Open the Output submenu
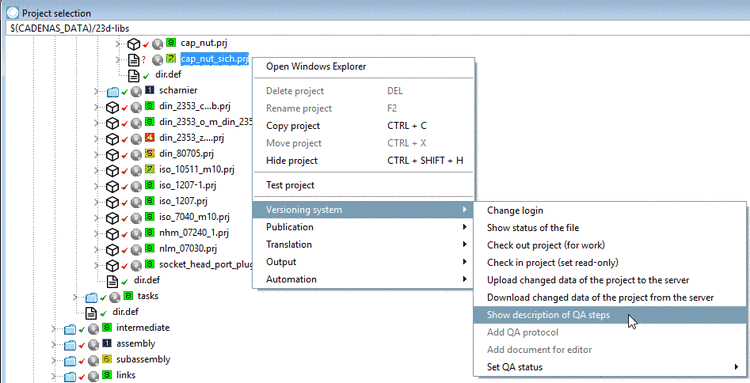750x383 pixels. coord(363,262)
